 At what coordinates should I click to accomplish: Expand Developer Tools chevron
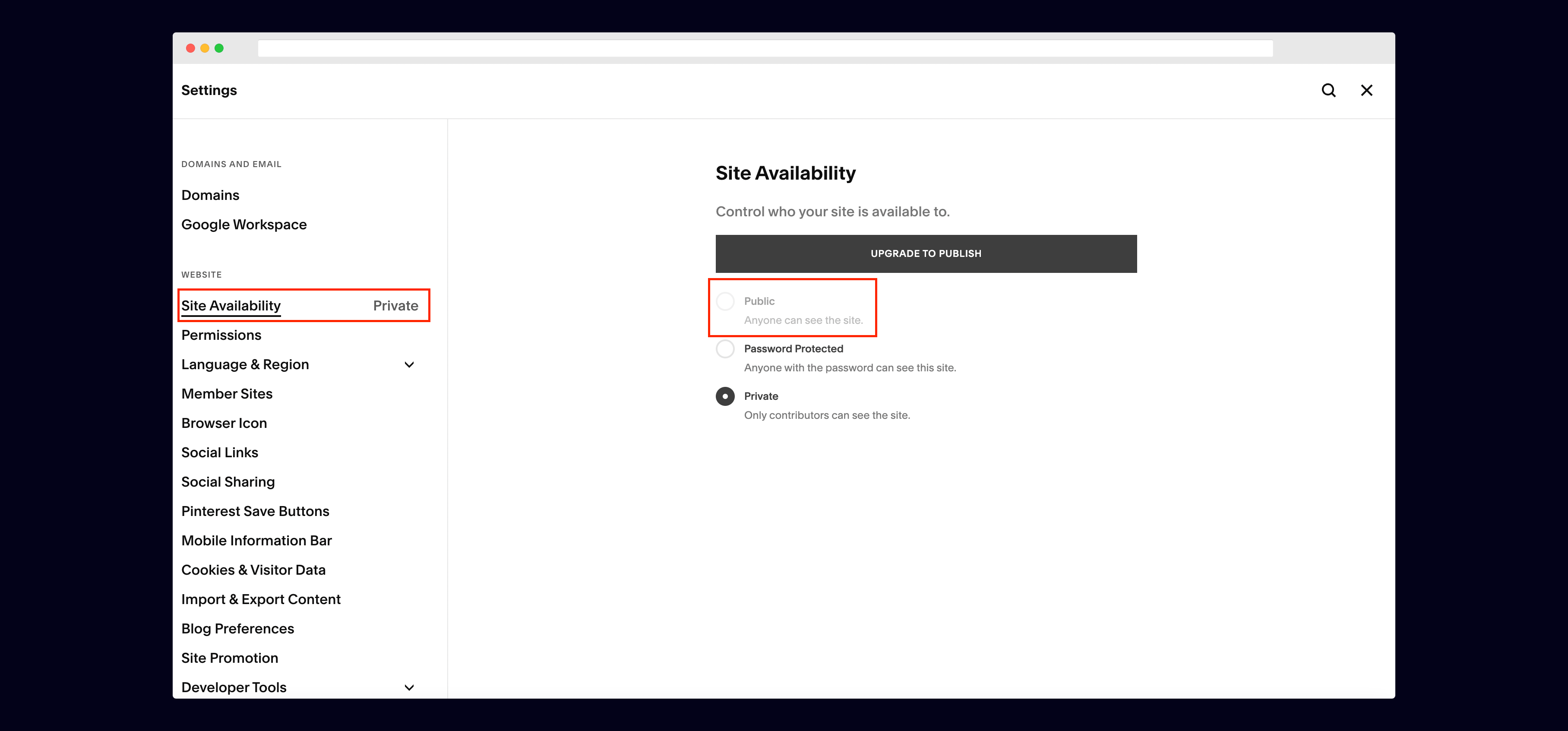(409, 687)
